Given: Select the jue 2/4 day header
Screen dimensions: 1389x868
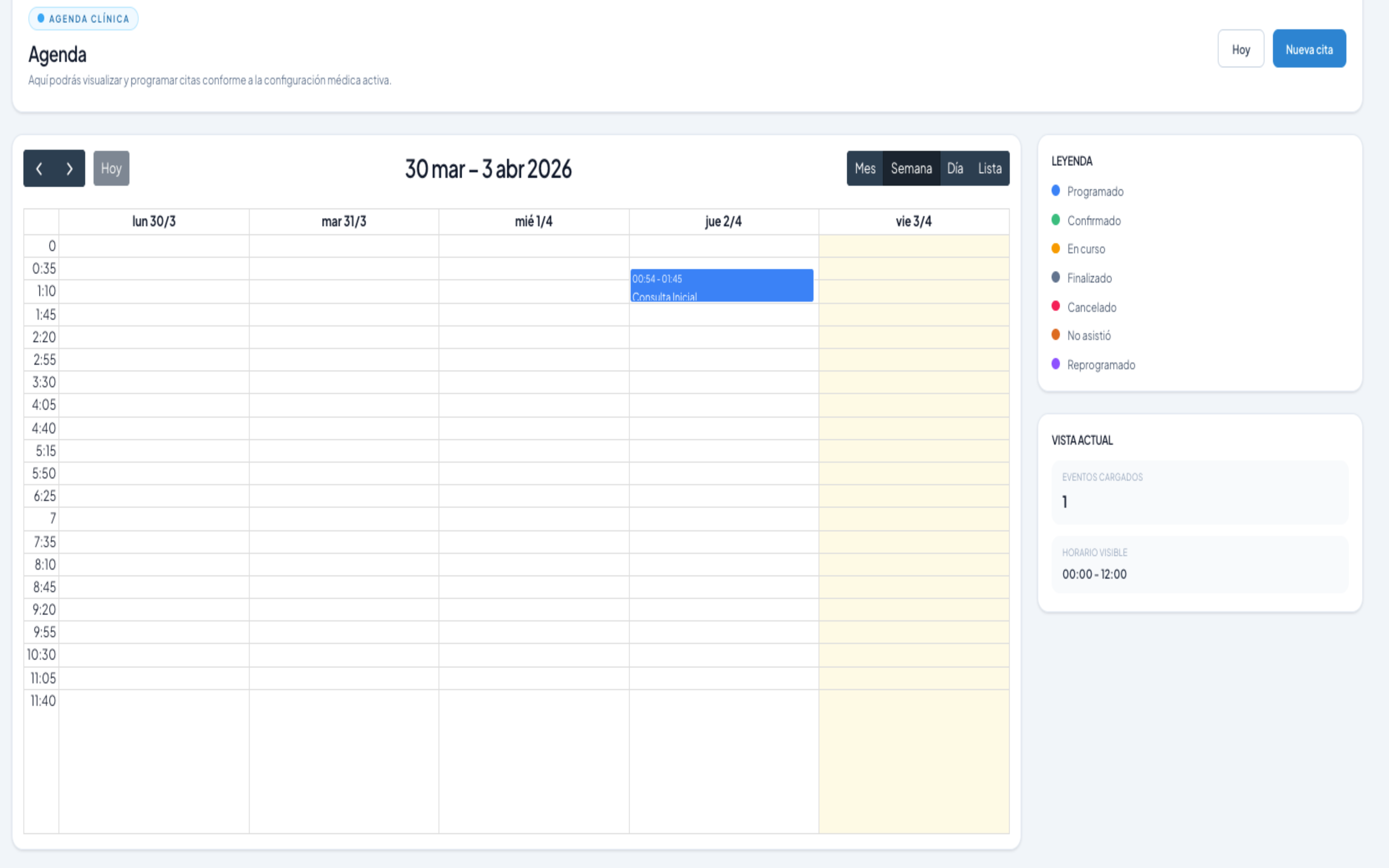Looking at the screenshot, I should click(x=723, y=222).
